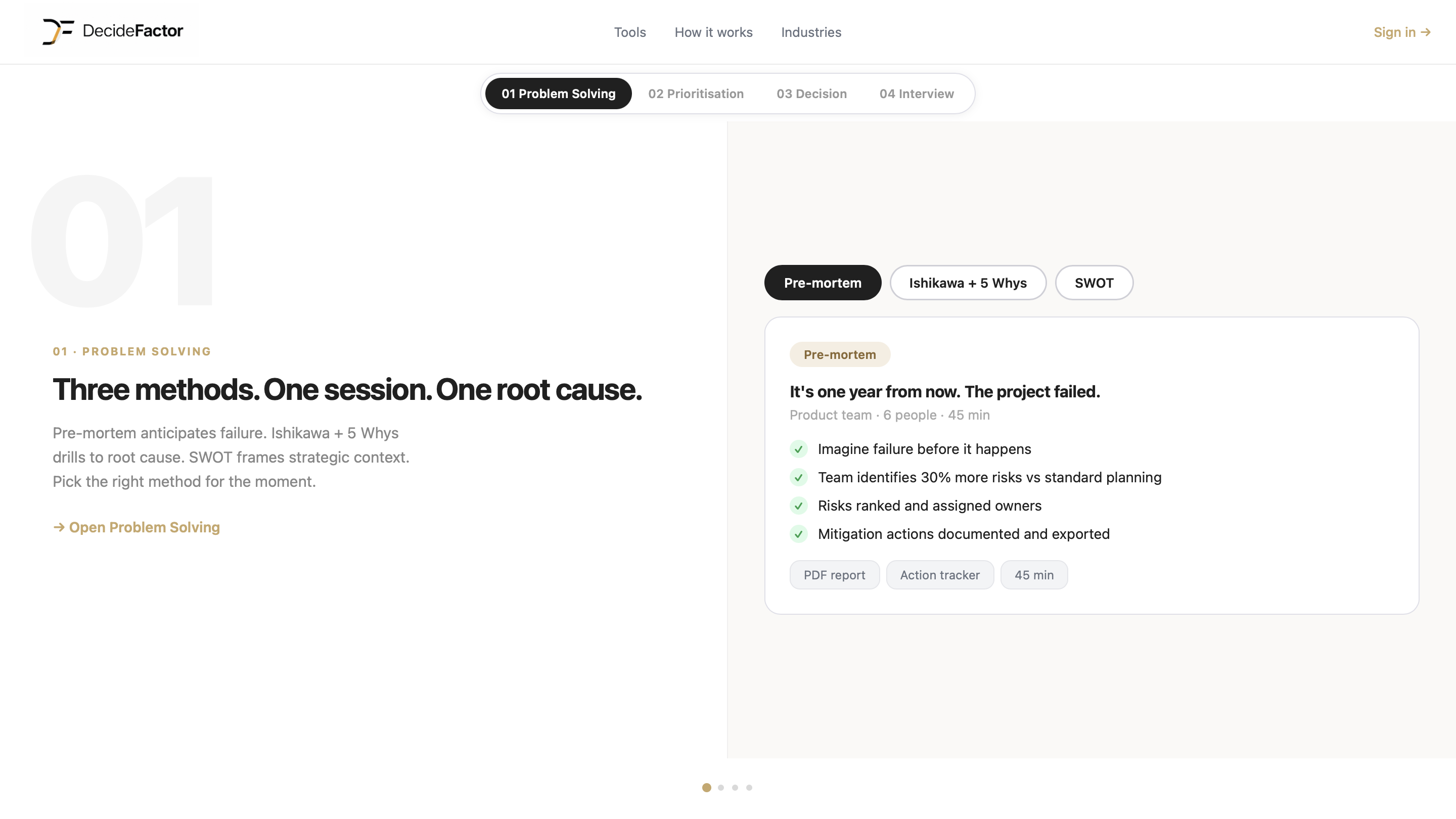
Task: Click heading Three methods. One session. One root cause.
Action: pyautogui.click(x=347, y=389)
